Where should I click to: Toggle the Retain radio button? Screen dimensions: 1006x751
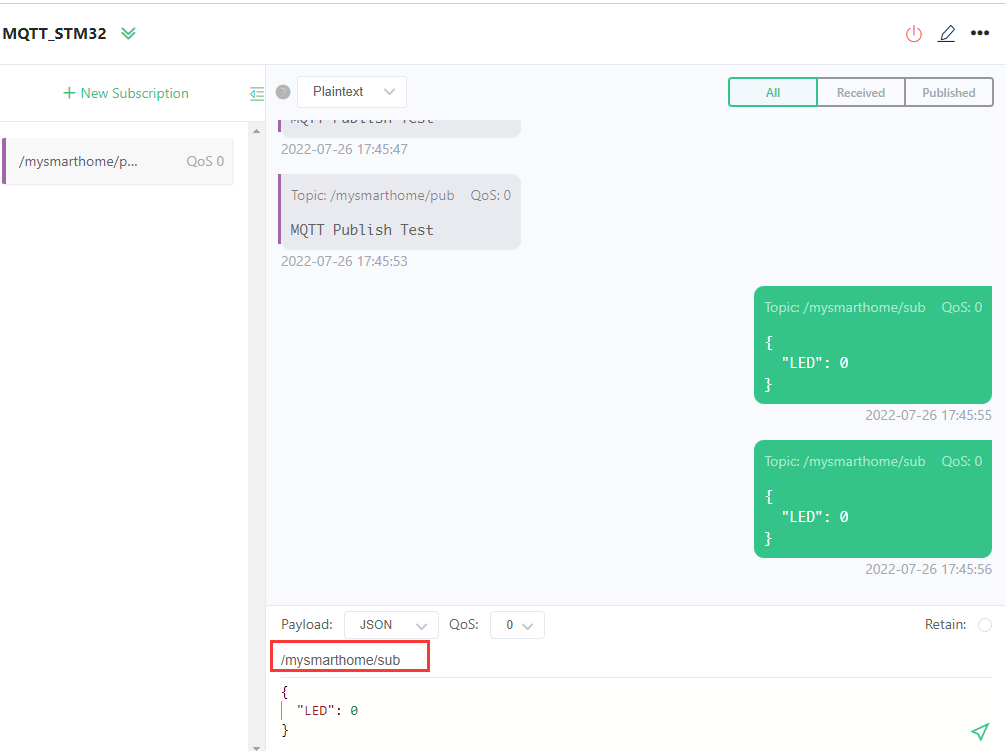click(x=985, y=625)
